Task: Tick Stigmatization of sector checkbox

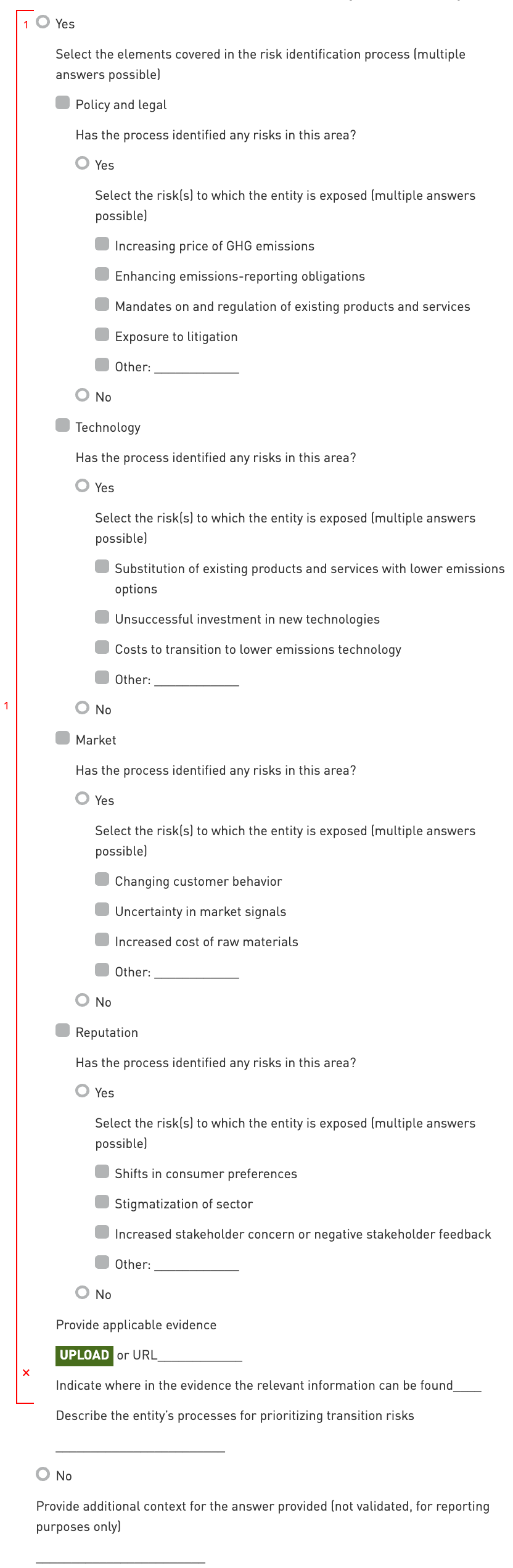Action: [x=102, y=1202]
